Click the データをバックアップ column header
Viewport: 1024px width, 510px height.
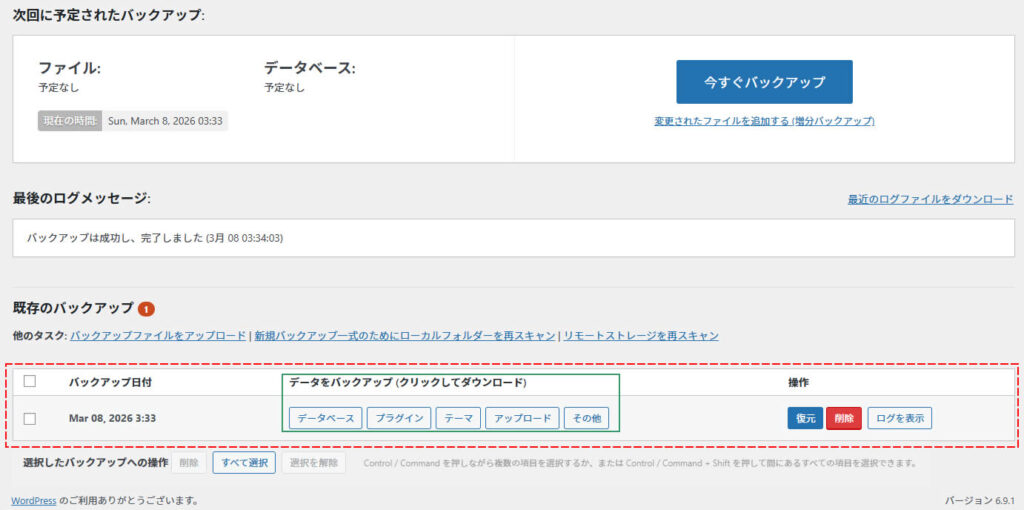[x=408, y=383]
